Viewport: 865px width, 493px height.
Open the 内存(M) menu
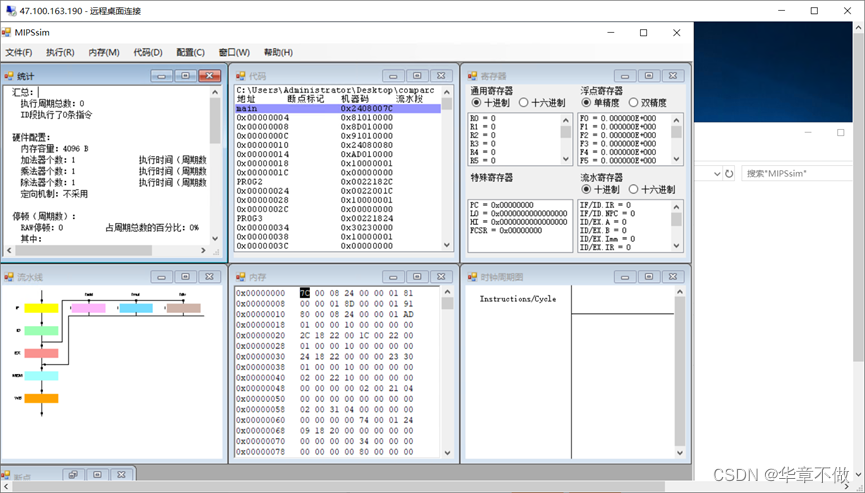pos(104,52)
